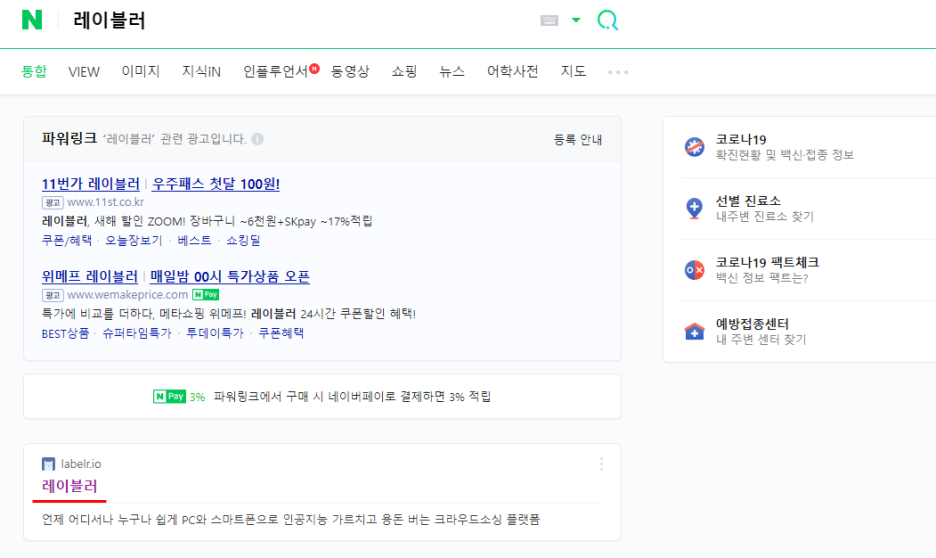Open the 쇼킹딜 sublink
This screenshot has height=558, width=936.
click(x=244, y=241)
